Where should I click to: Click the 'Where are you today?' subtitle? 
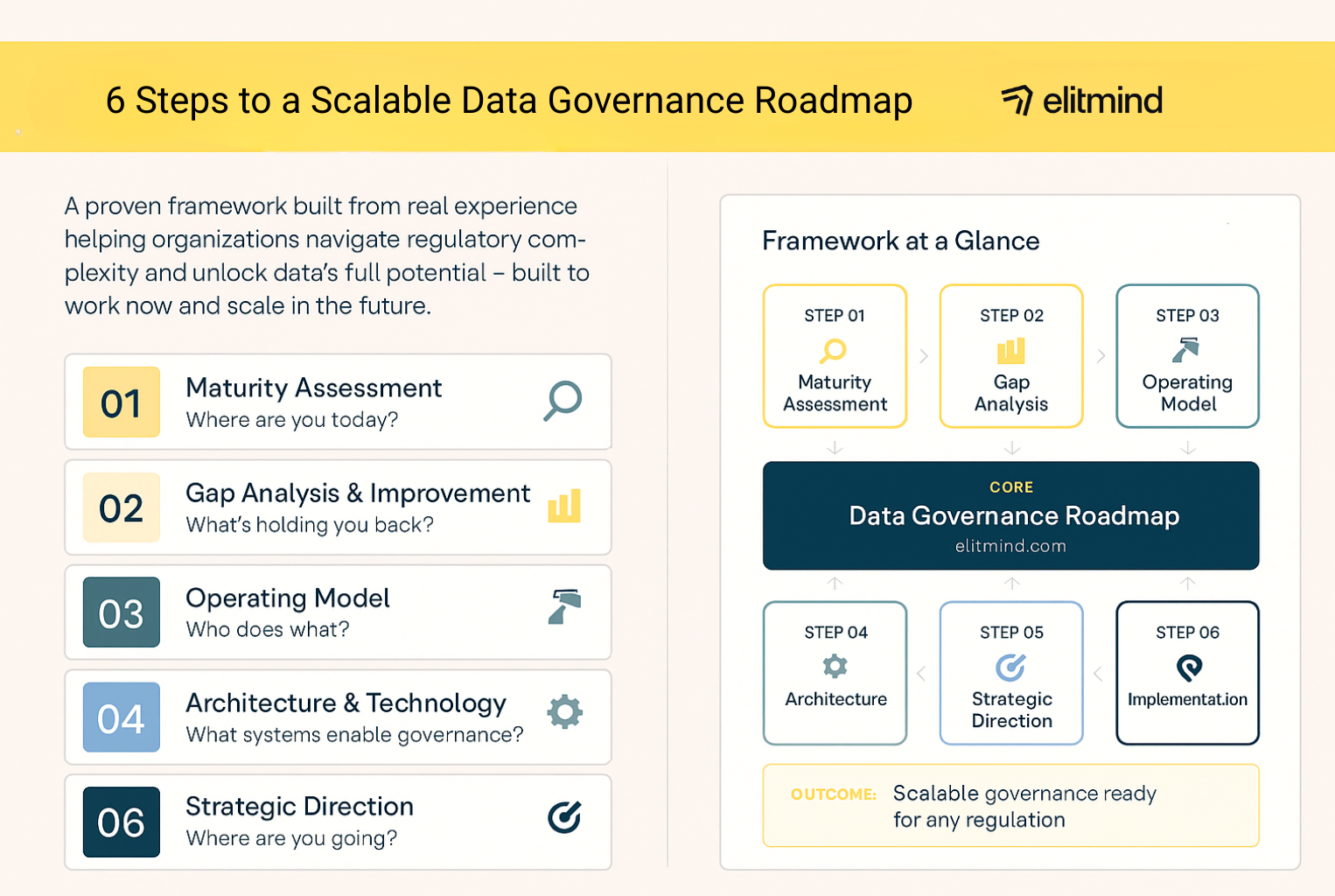pyautogui.click(x=292, y=420)
